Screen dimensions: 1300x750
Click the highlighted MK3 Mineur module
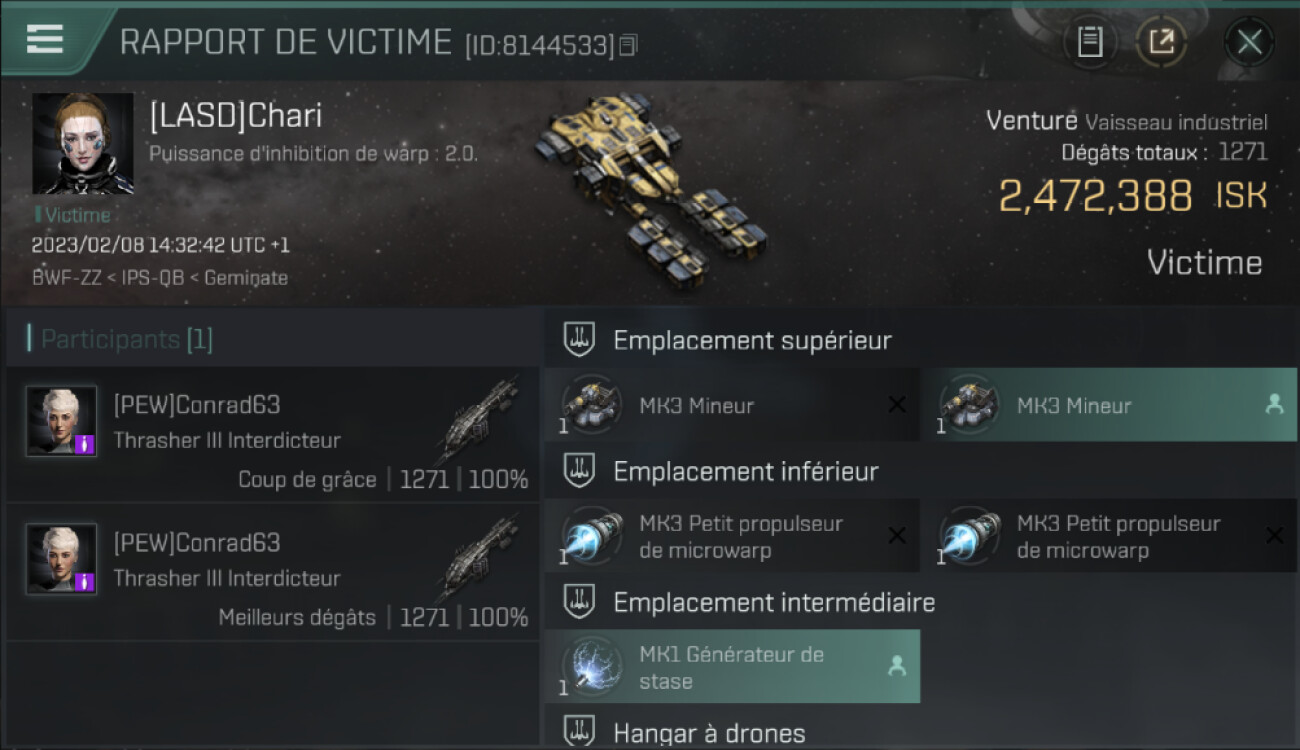pyautogui.click(x=1108, y=405)
